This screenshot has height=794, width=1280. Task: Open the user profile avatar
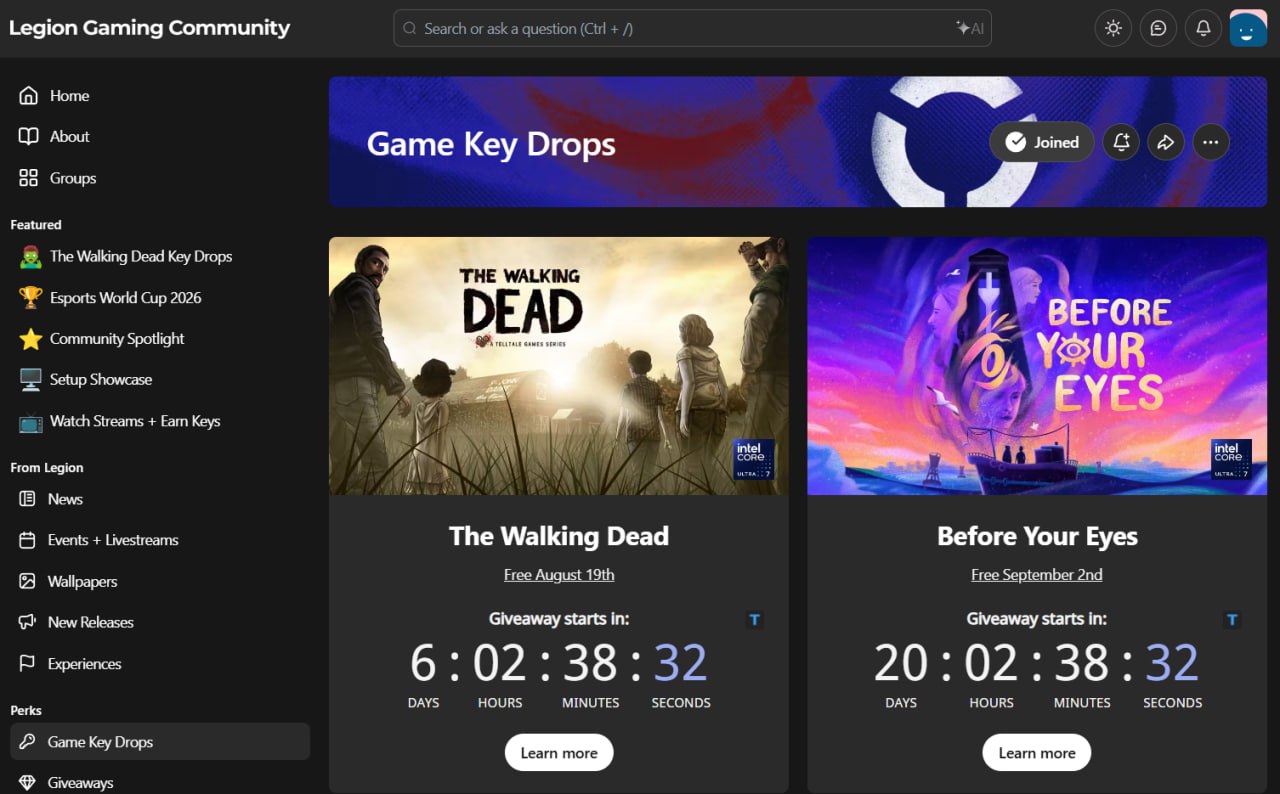pyautogui.click(x=1248, y=28)
